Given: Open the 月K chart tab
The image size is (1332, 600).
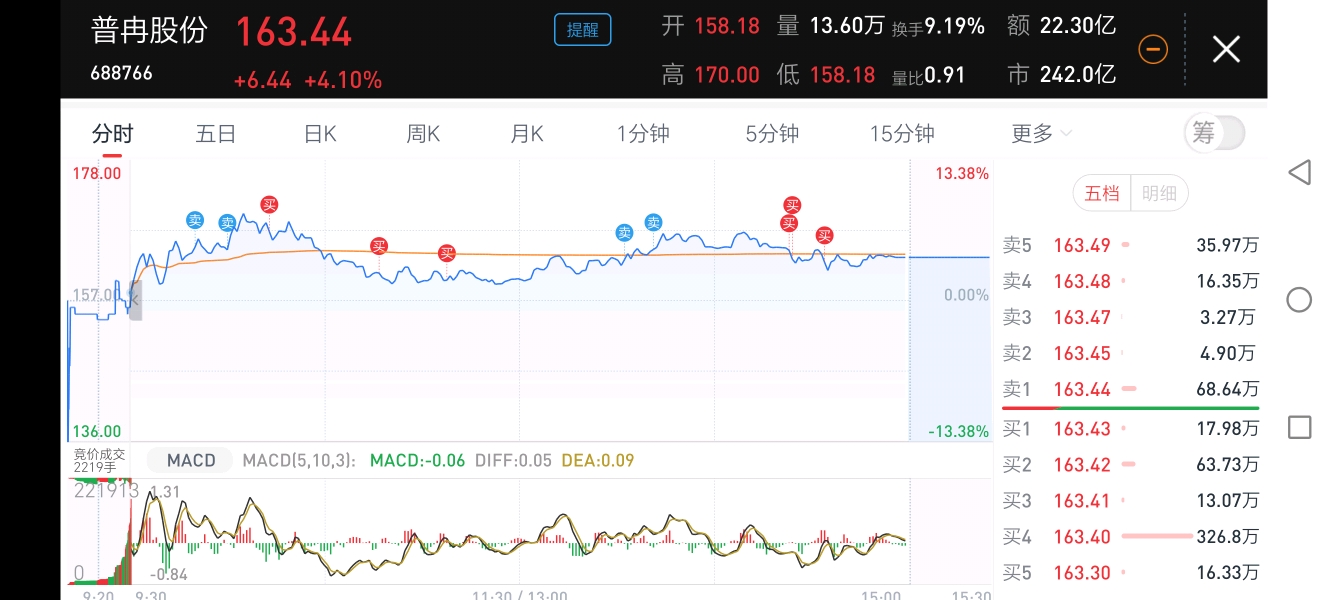Looking at the screenshot, I should [527, 134].
